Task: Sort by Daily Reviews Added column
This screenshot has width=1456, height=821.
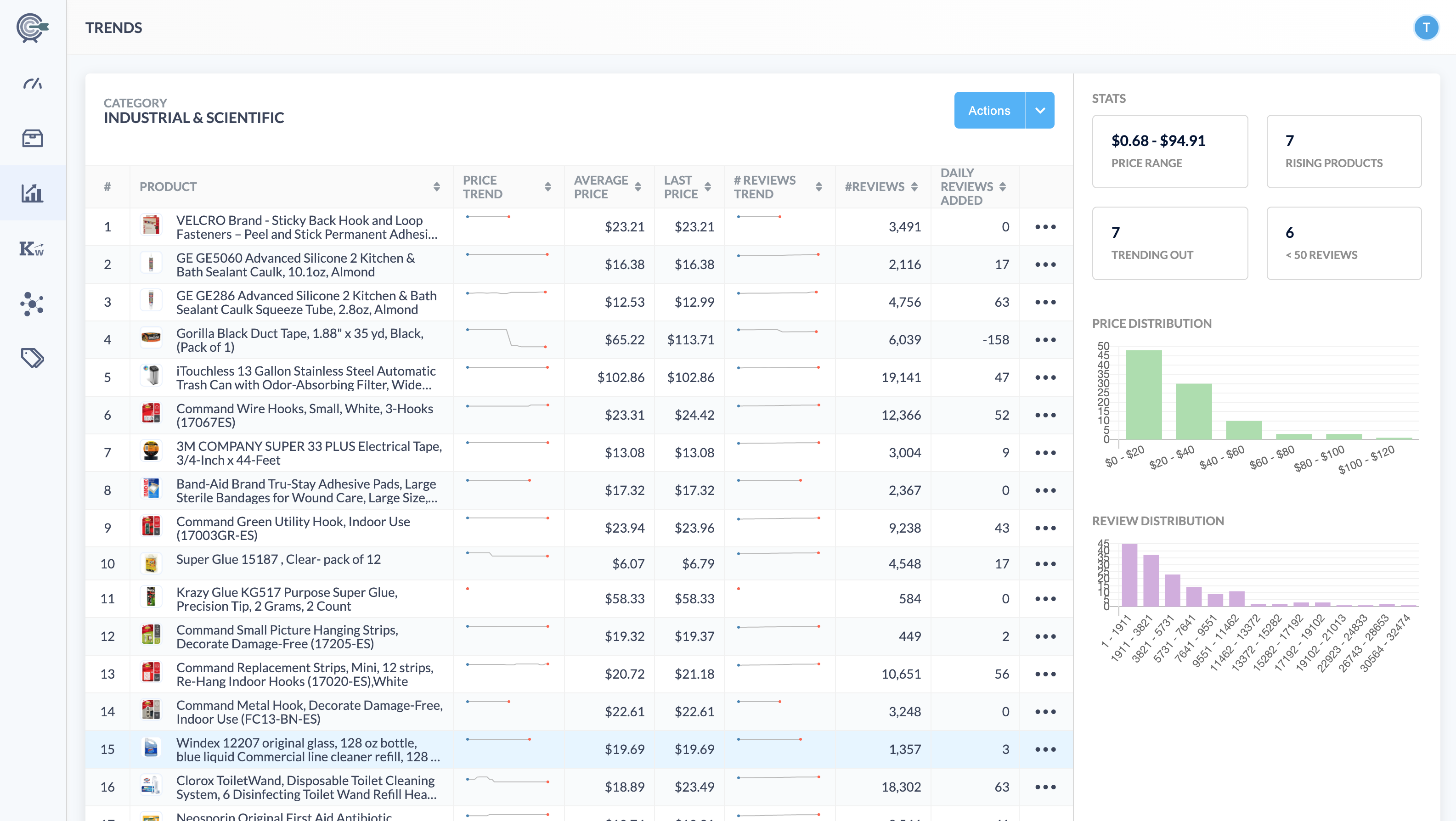Action: (x=1002, y=187)
